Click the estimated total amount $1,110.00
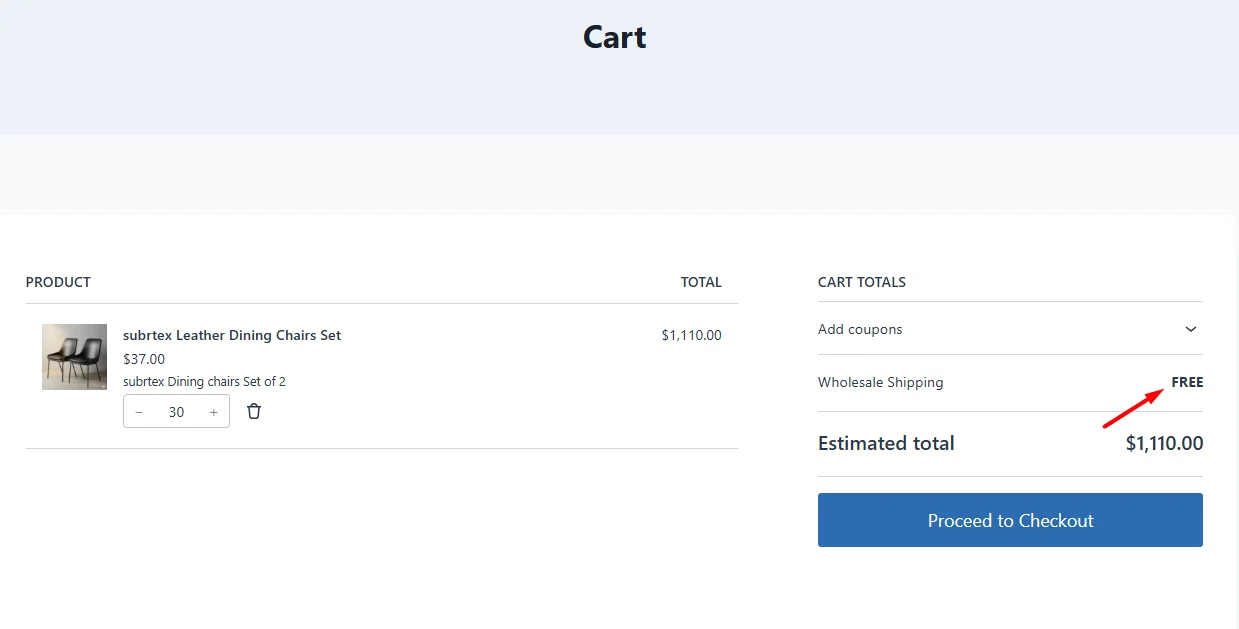The image size is (1239, 629). [x=1164, y=443]
